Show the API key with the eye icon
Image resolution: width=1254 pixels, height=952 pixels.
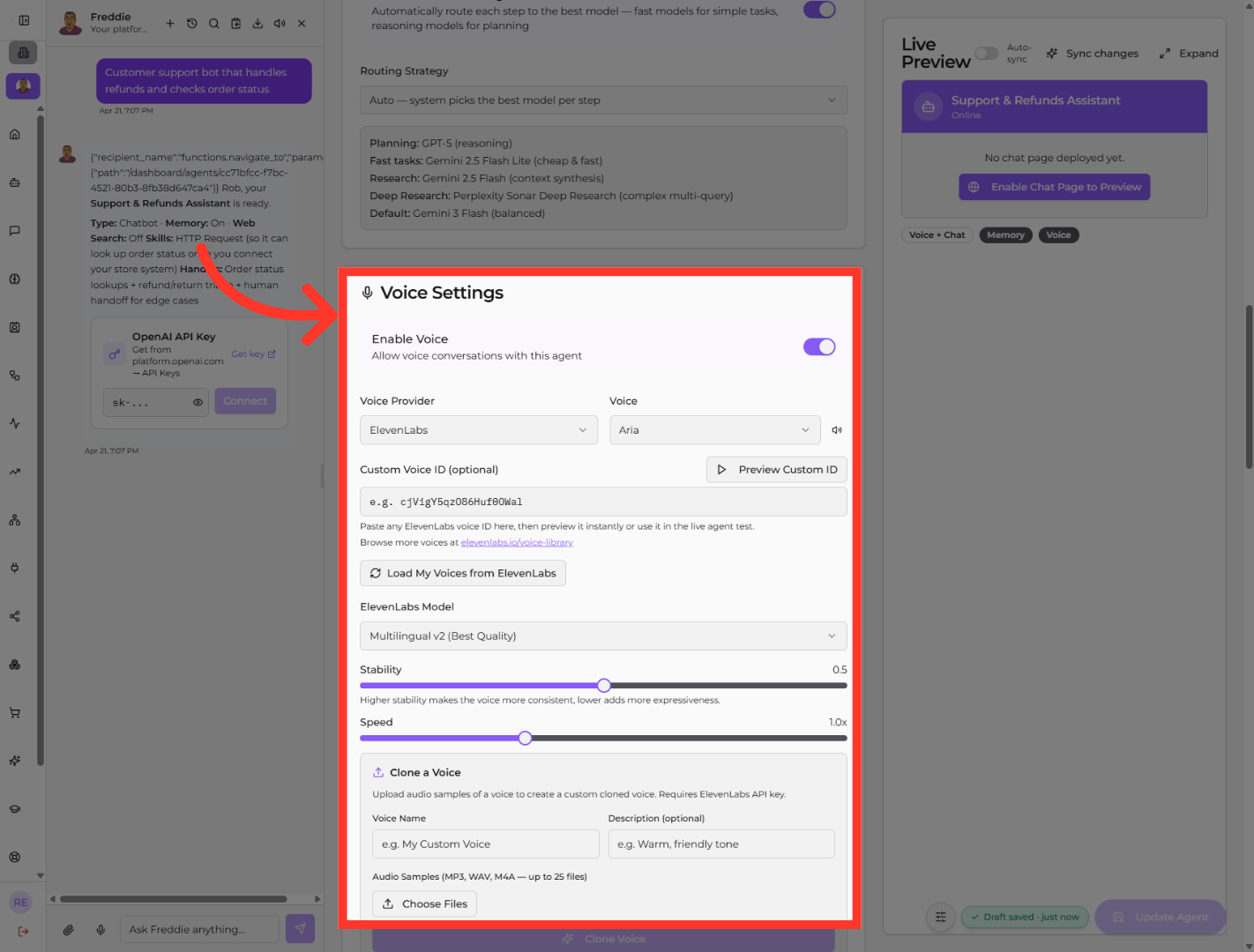point(198,402)
